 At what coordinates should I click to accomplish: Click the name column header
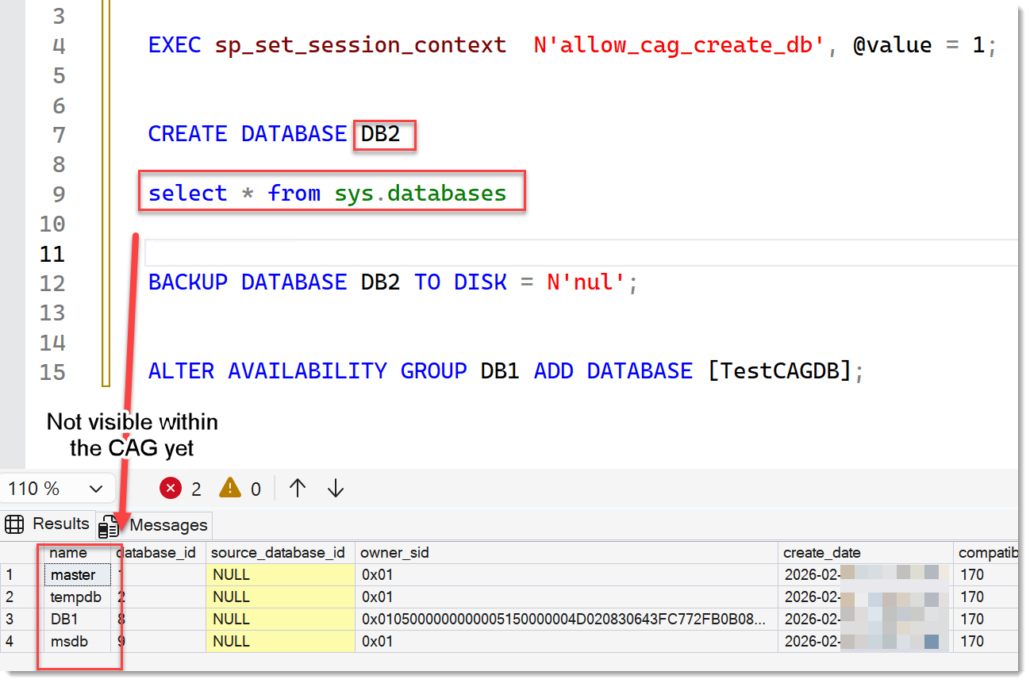tap(68, 552)
